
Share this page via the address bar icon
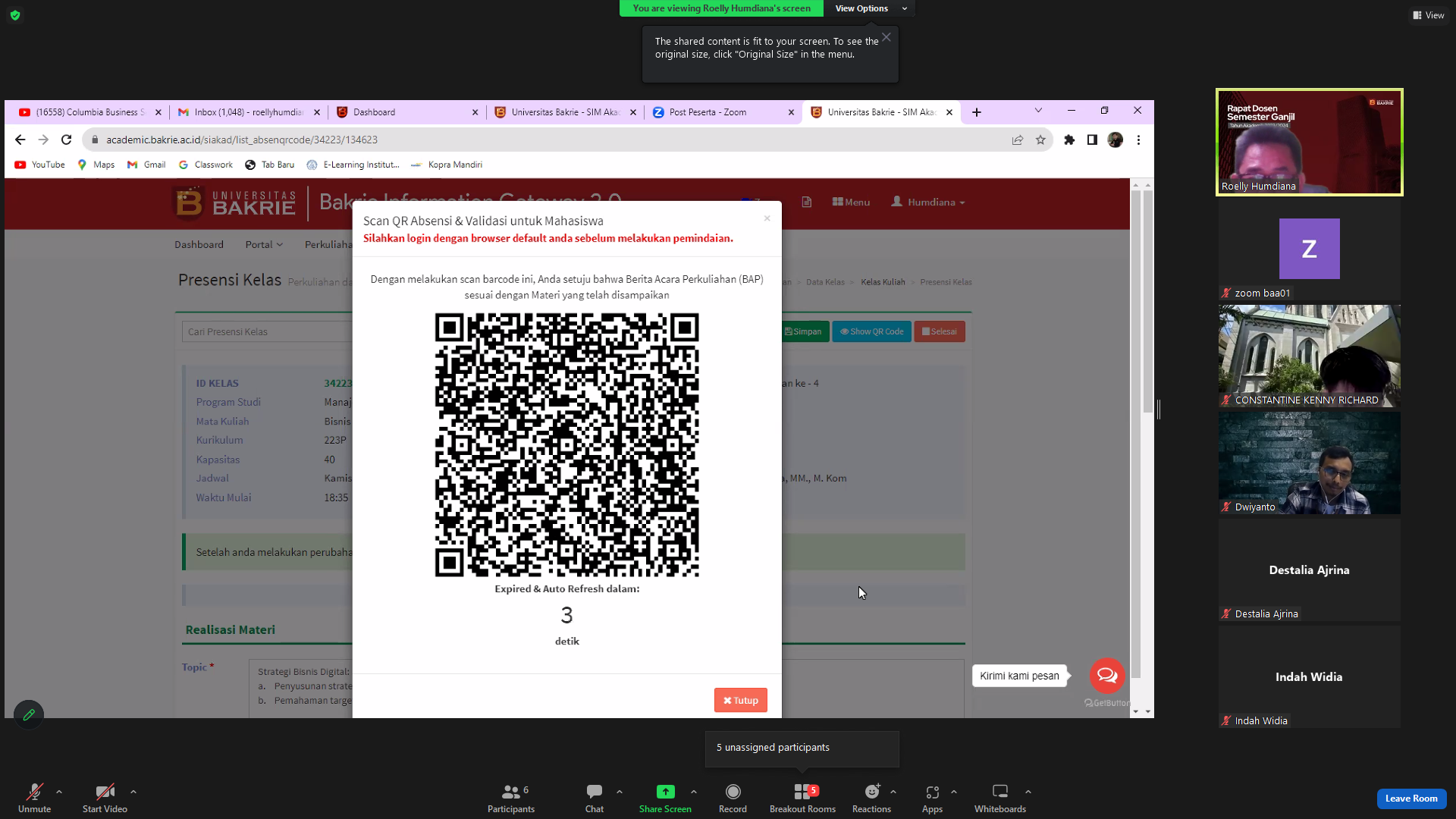tap(1018, 140)
